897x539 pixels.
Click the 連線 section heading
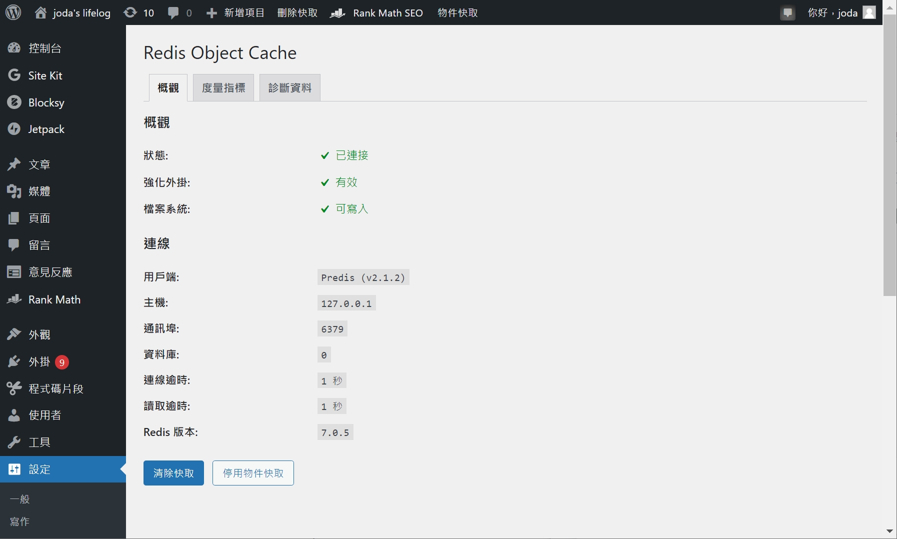tap(156, 244)
